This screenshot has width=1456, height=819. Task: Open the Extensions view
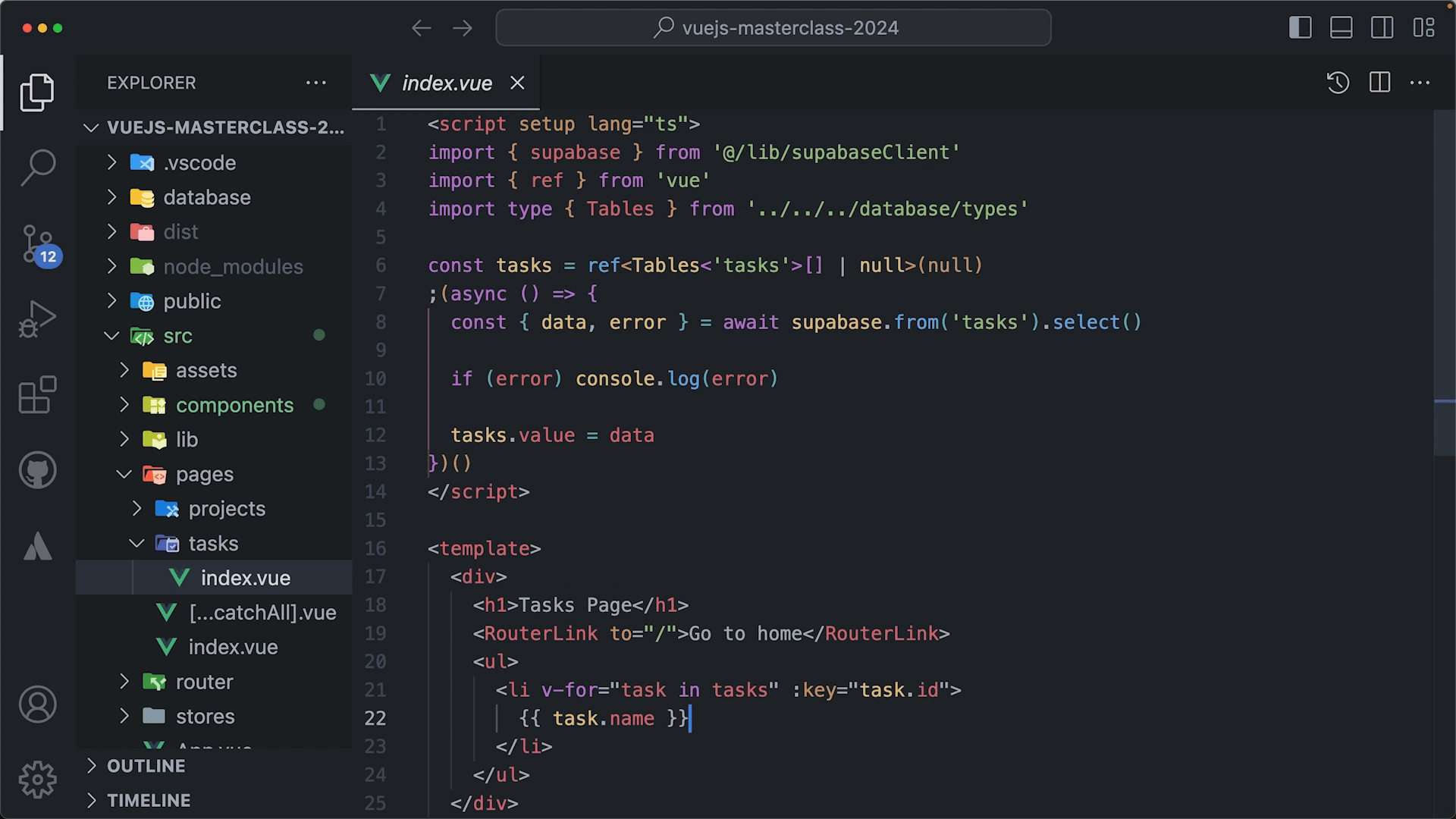tap(37, 394)
